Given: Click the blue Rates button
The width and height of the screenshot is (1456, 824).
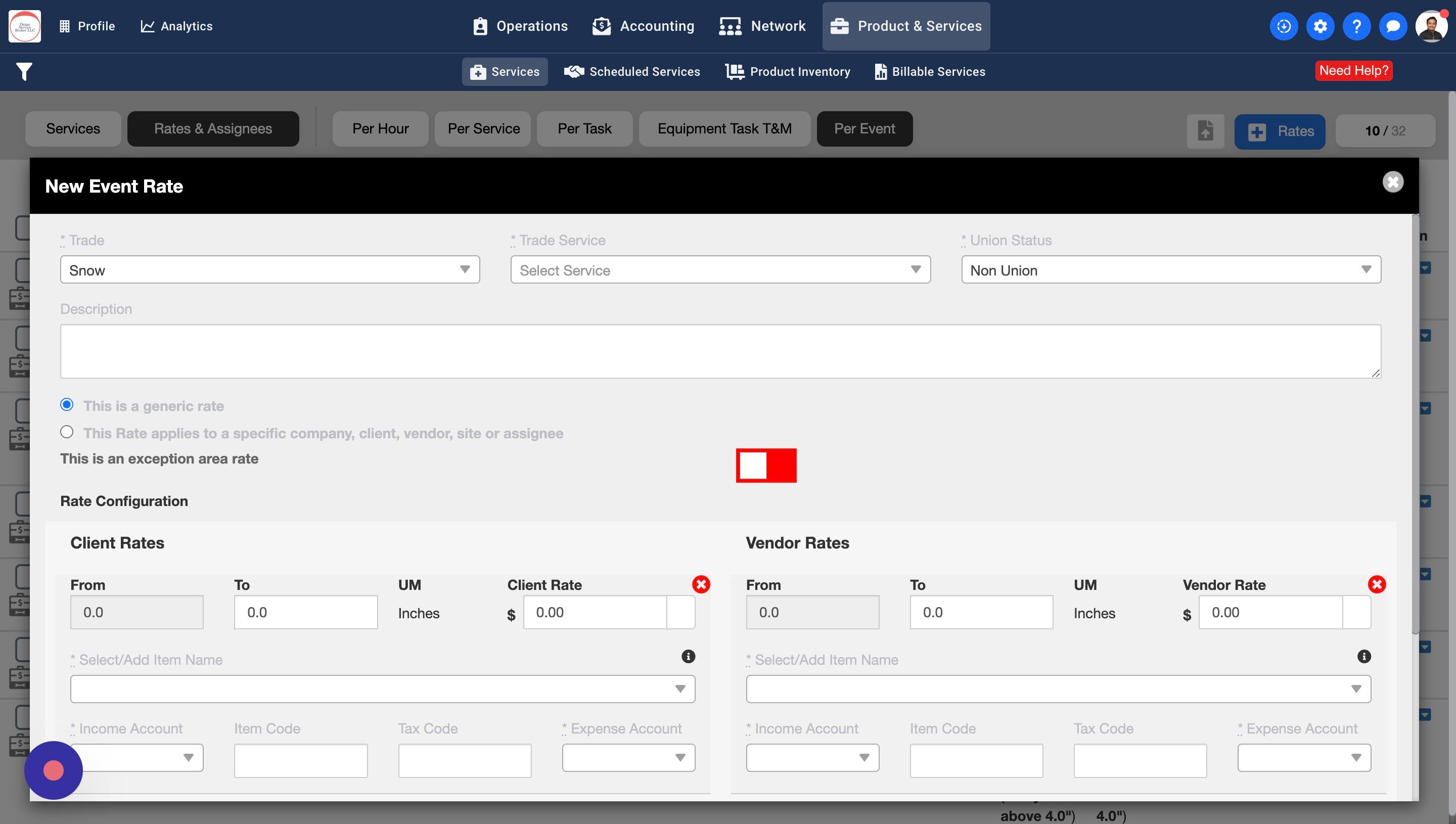Looking at the screenshot, I should tap(1280, 131).
